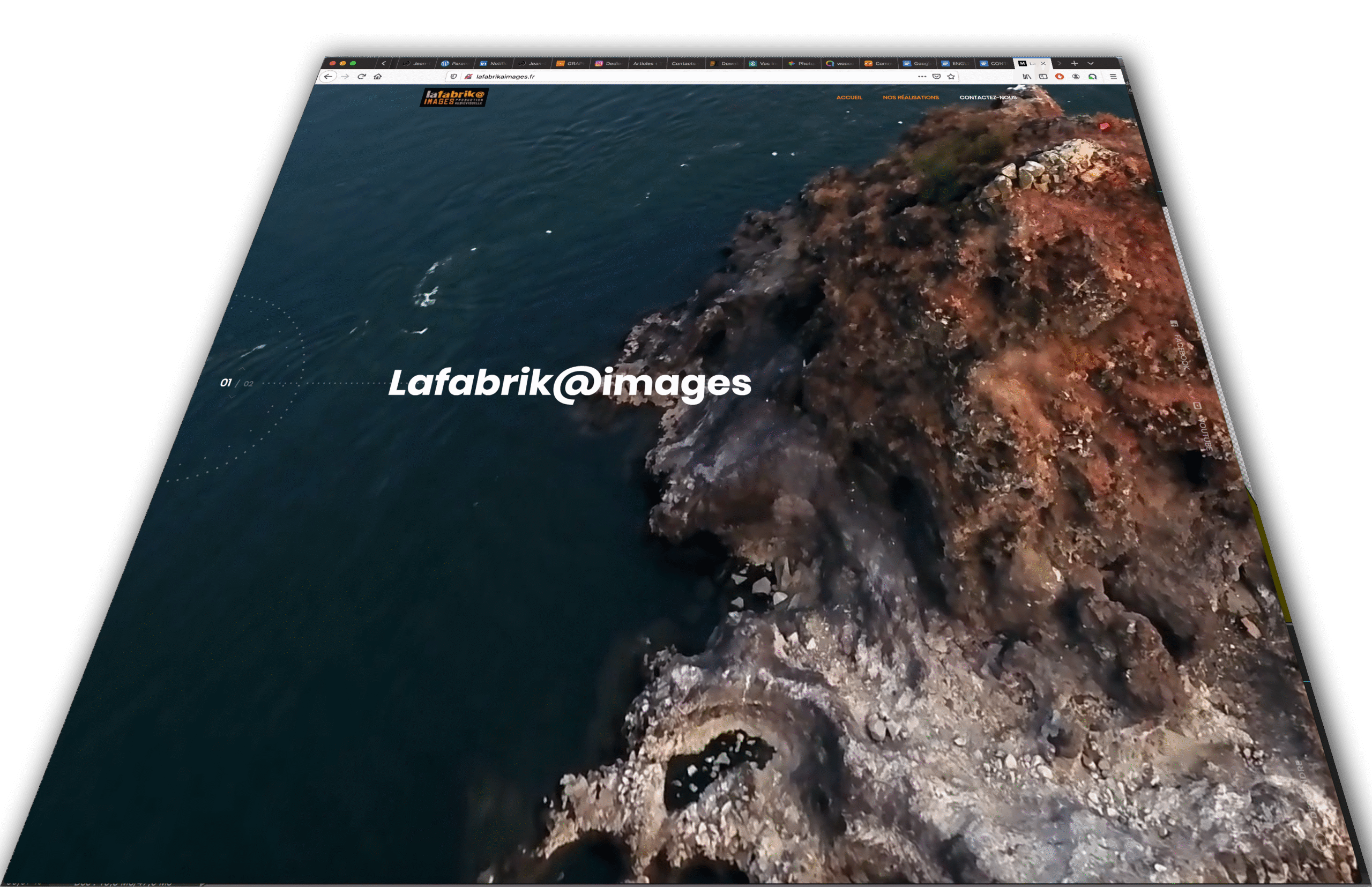Show the sidebars toolbar icon

pos(1042,76)
